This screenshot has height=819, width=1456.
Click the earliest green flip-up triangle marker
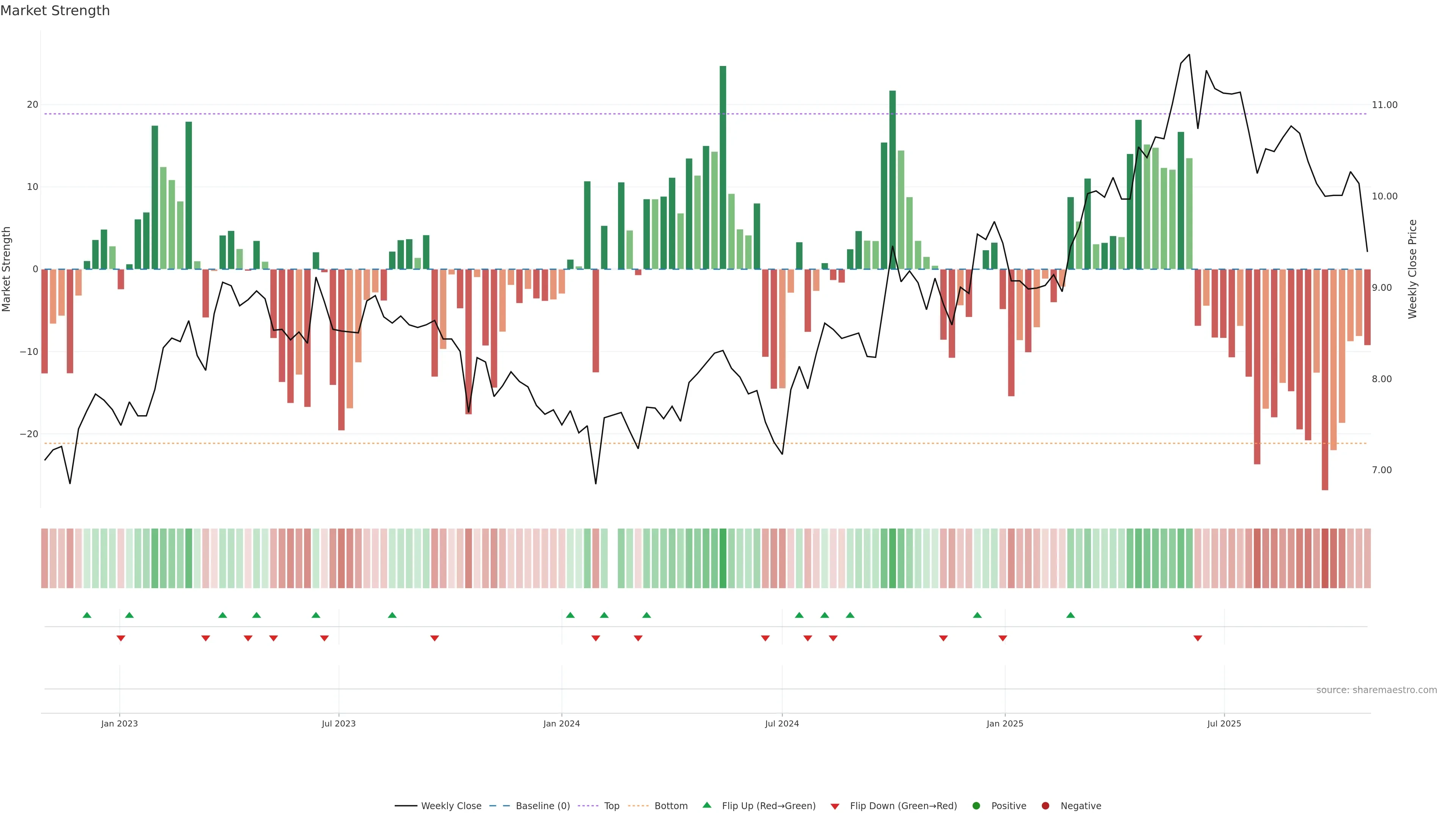[87, 615]
